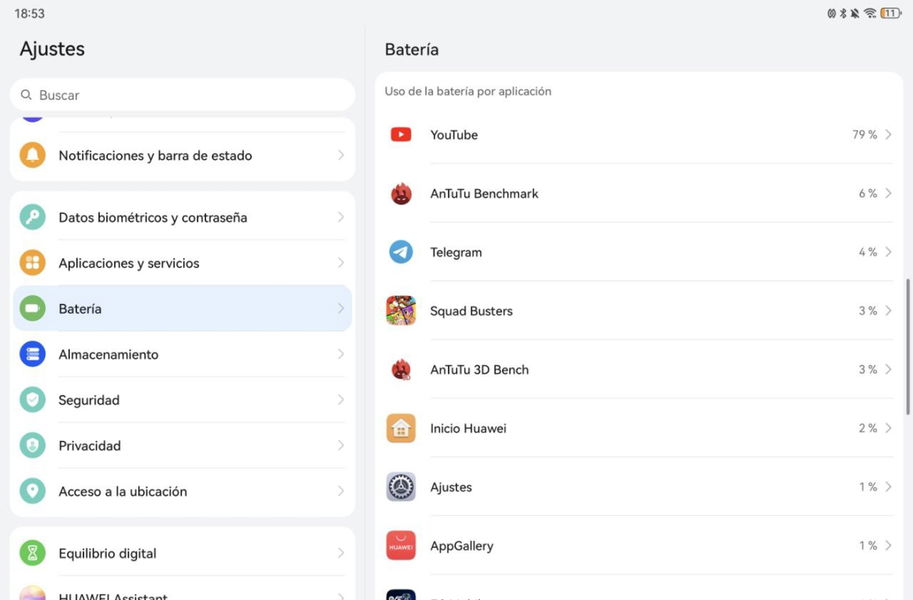Screen dimensions: 913x600
Task: Open Seguridad settings
Action: (x=89, y=401)
